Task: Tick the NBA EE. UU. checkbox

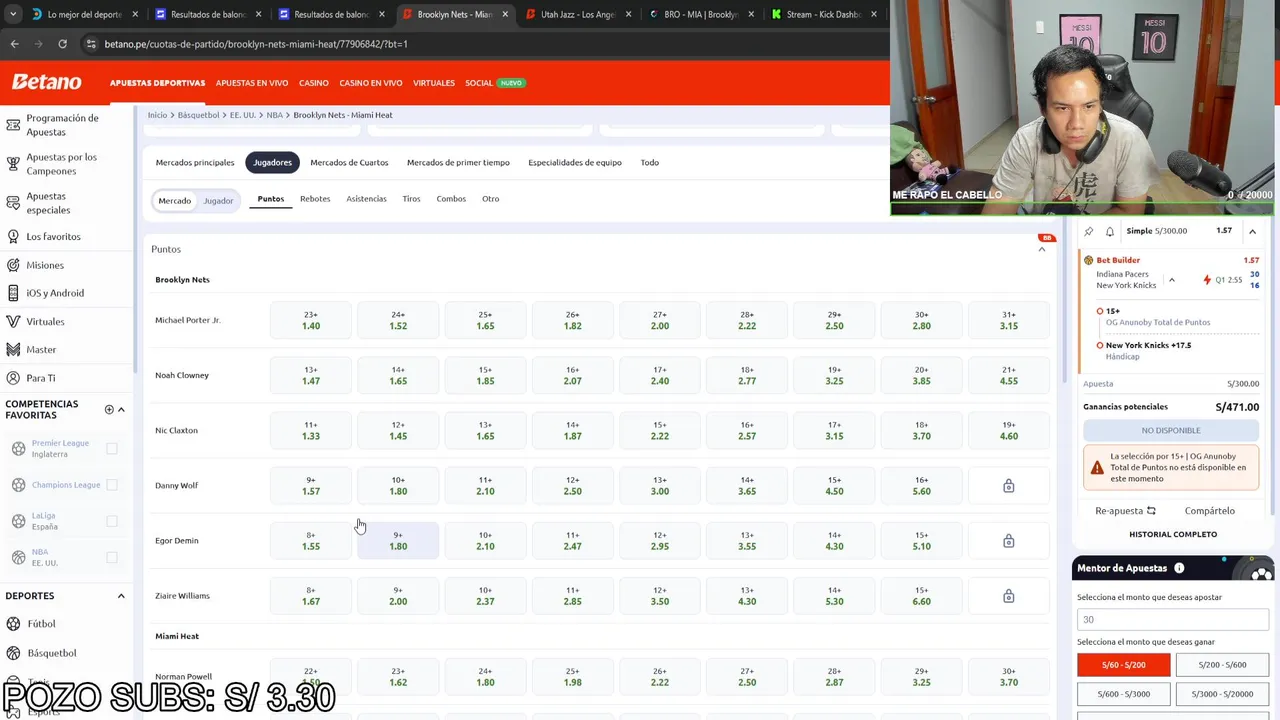Action: 112,557
